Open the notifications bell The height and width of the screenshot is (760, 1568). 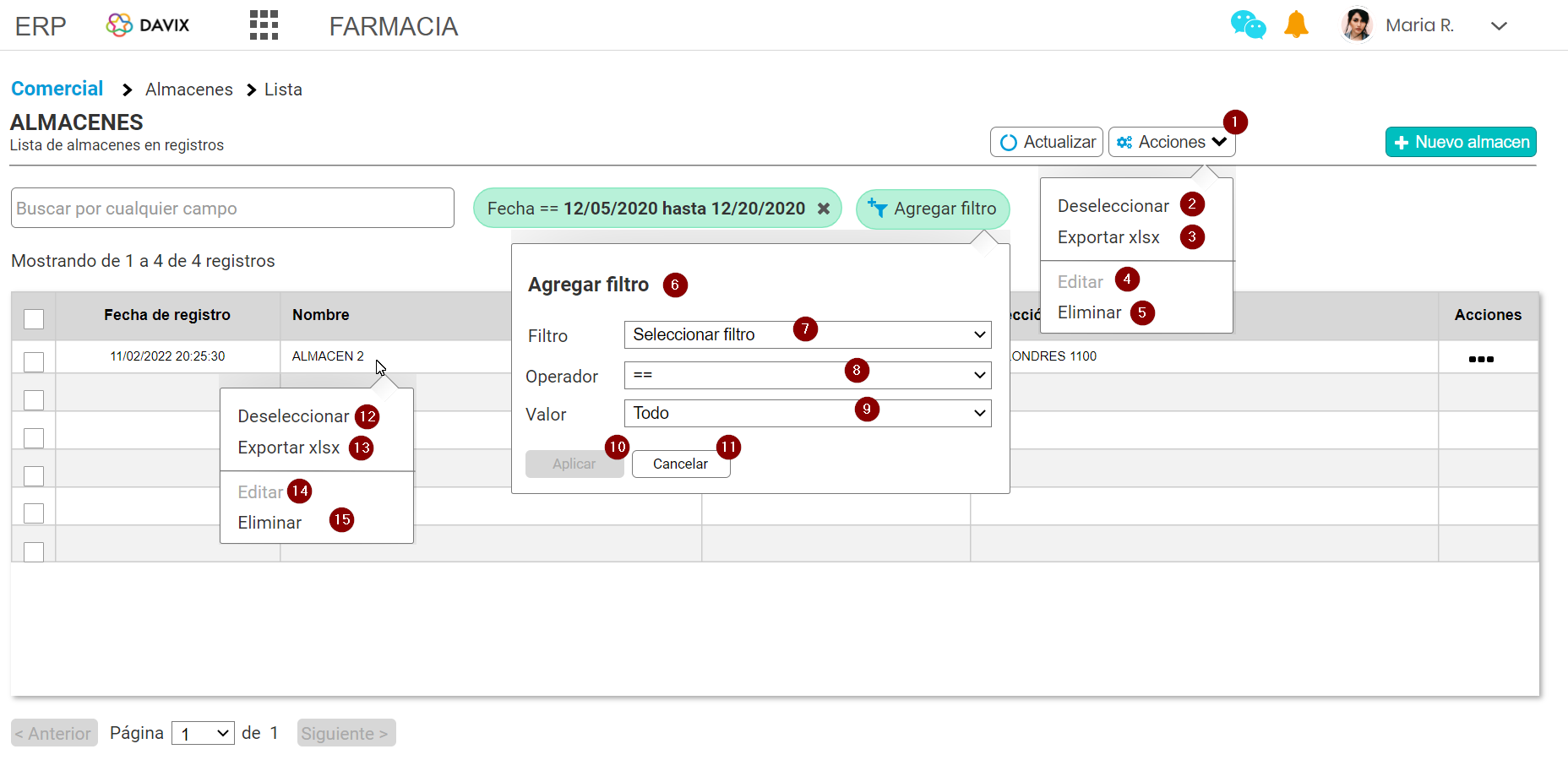1297,24
